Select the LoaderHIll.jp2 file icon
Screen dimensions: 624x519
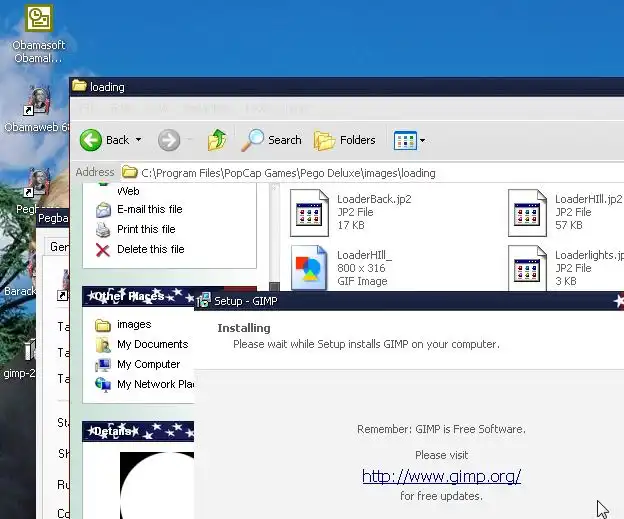[x=527, y=213]
